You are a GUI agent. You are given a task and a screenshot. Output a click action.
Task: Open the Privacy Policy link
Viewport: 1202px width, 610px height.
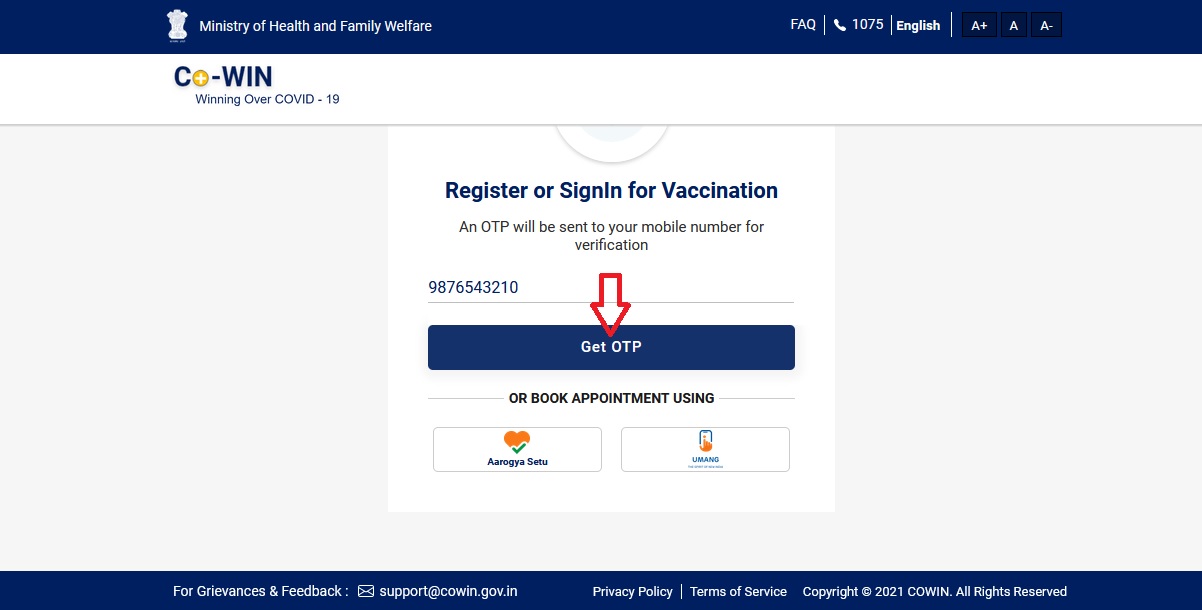632,591
